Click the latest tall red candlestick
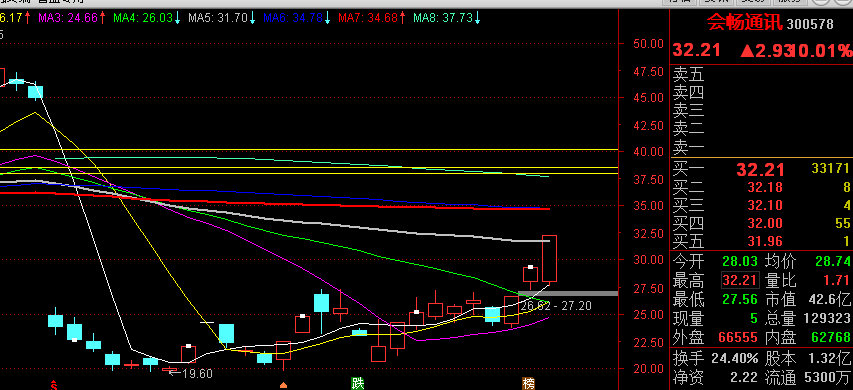 tap(549, 258)
